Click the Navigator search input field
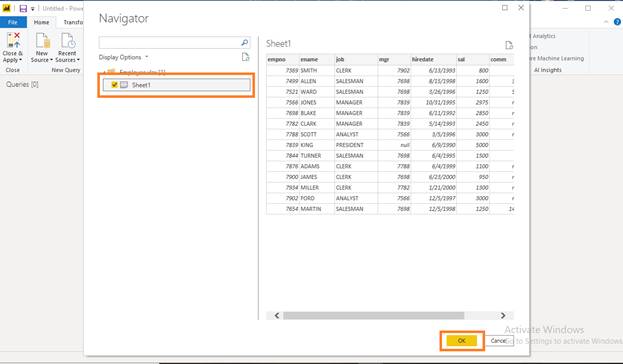Screen dimensions: 623x364 pos(170,43)
